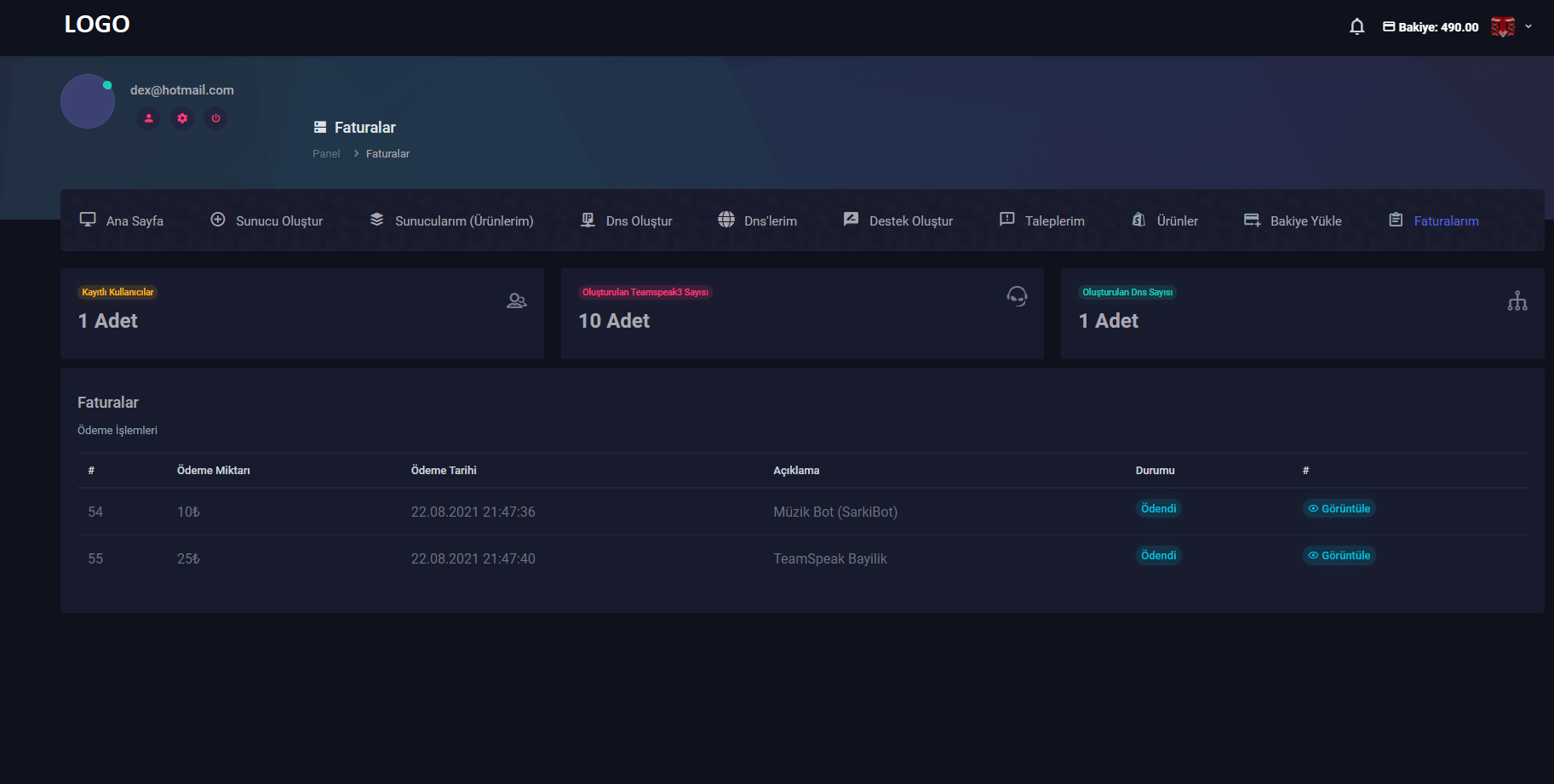The height and width of the screenshot is (784, 1554).
Task: Open Sunucu Oluştur menu item
Action: [x=267, y=220]
